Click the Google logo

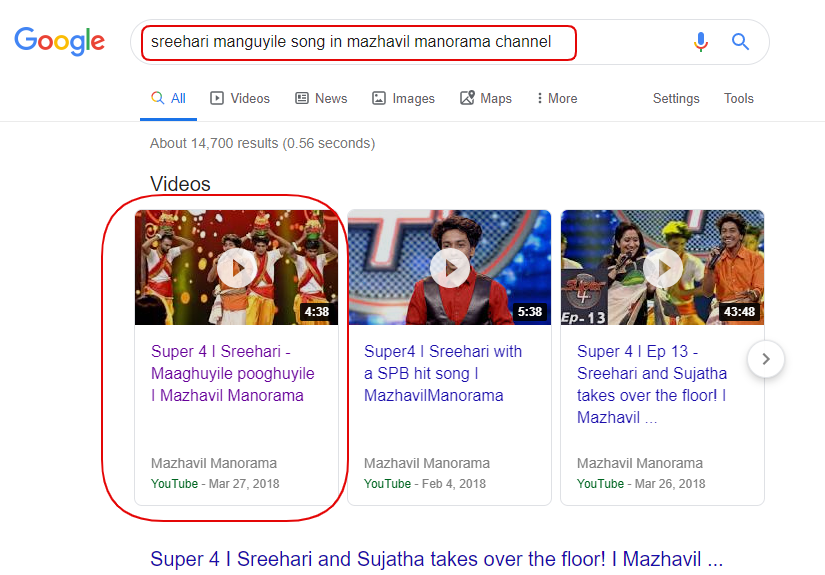pyautogui.click(x=59, y=41)
